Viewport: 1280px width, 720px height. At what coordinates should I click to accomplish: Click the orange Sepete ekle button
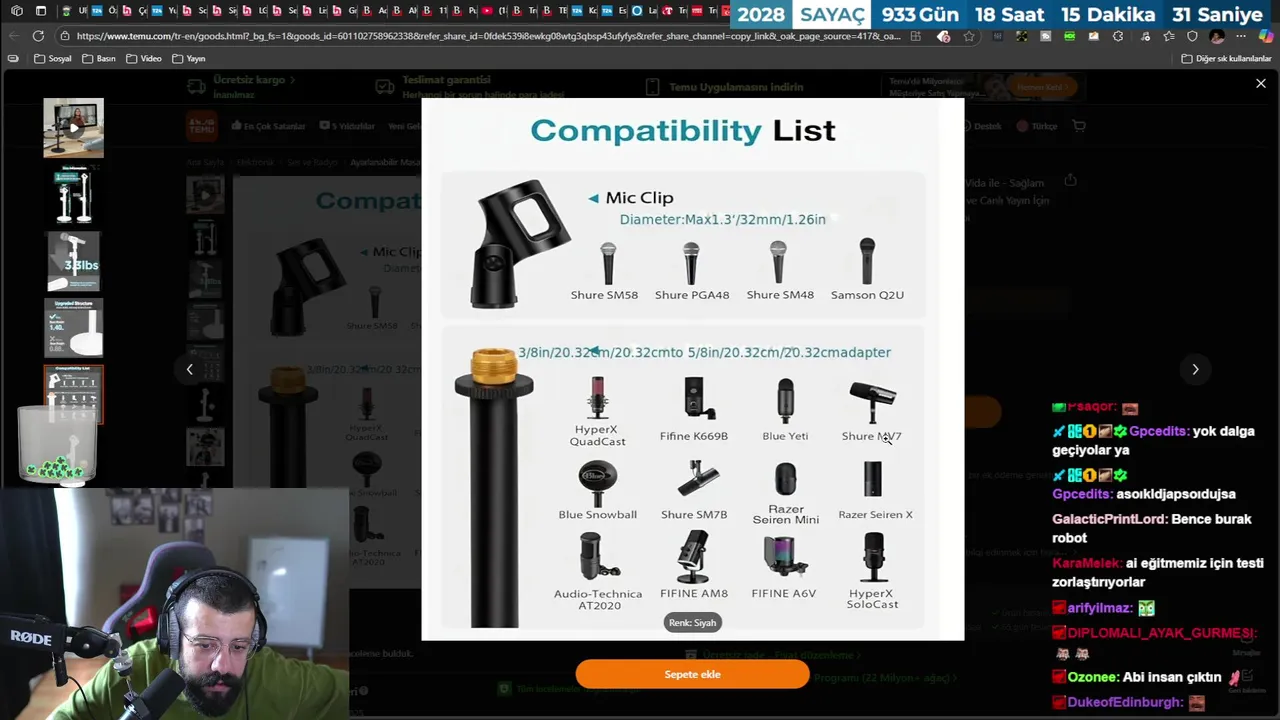pos(692,674)
